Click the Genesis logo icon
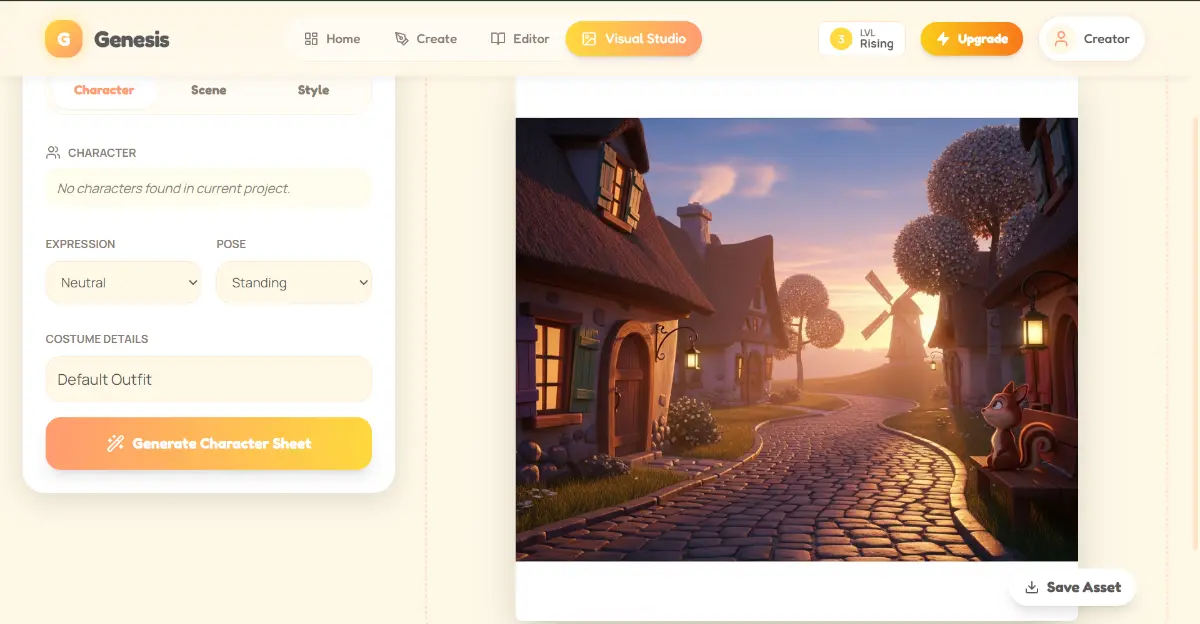The height and width of the screenshot is (624, 1200). tap(64, 39)
